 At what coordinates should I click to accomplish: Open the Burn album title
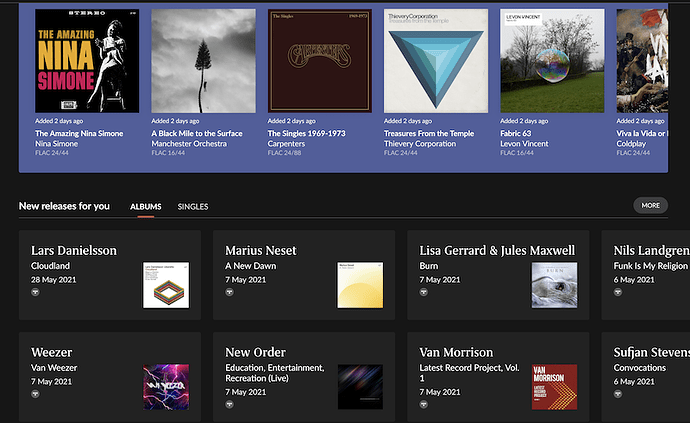click(429, 266)
